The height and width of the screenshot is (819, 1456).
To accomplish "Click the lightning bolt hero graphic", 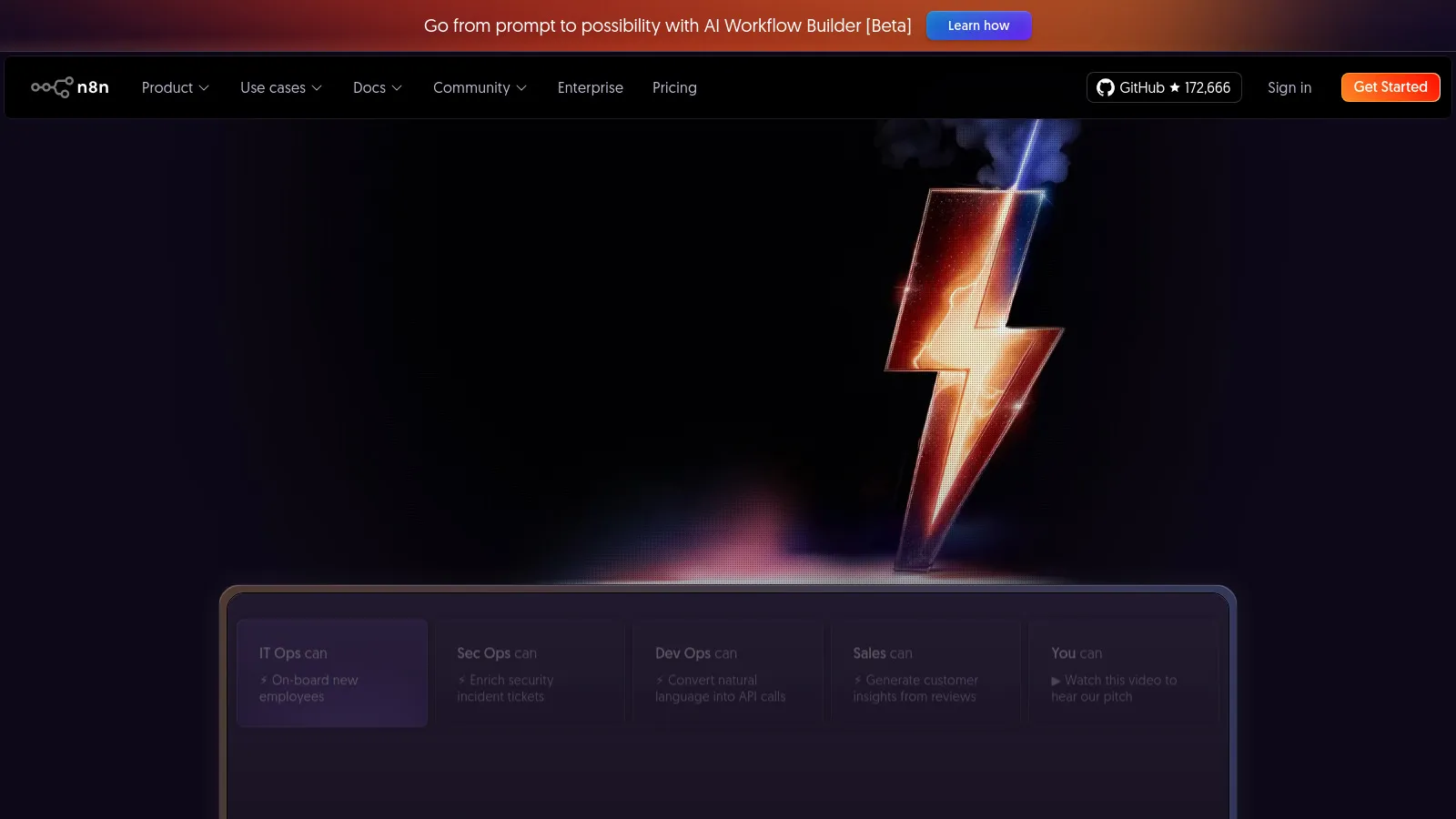I will coord(974,364).
